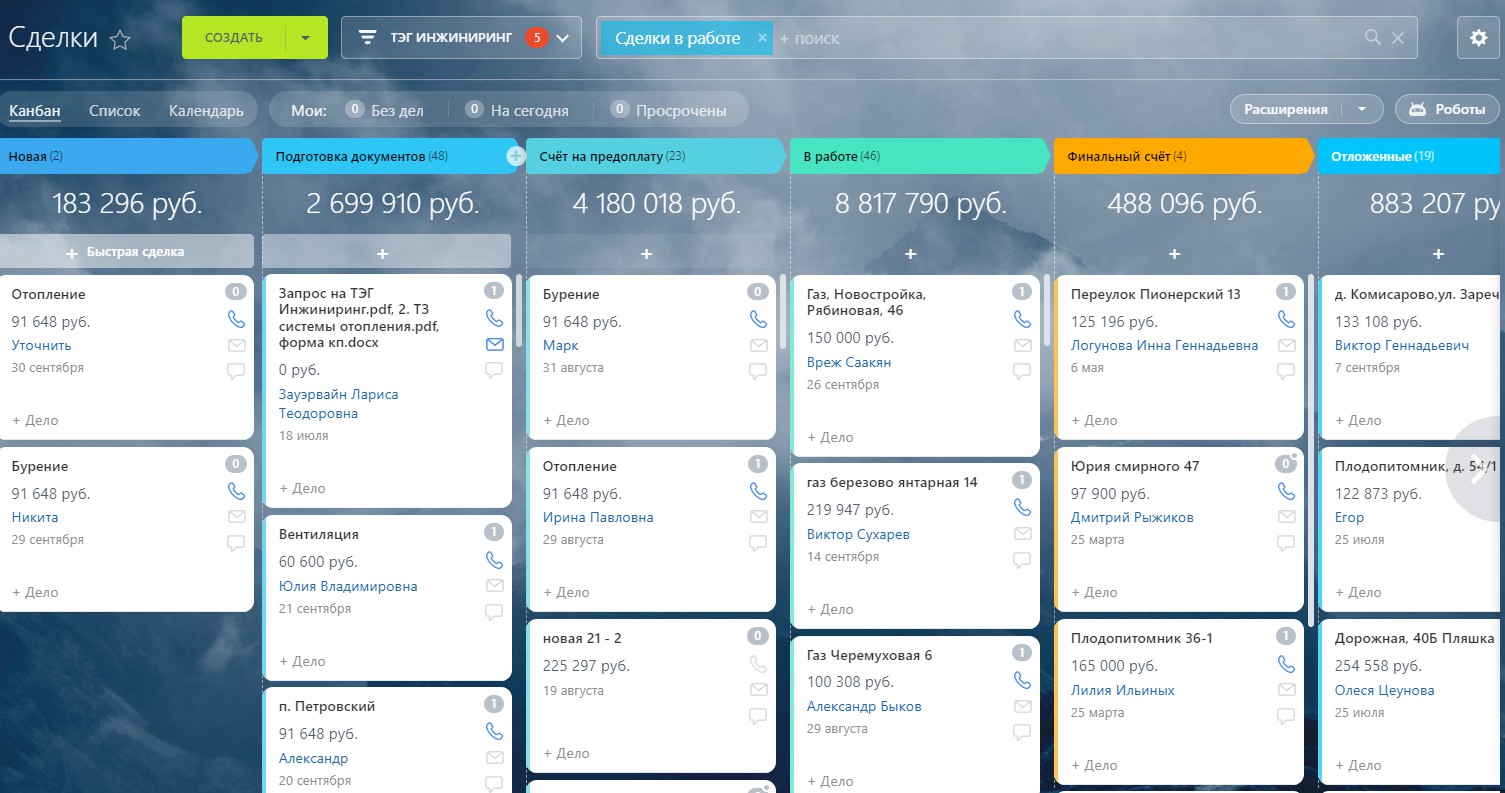Open chat icon on Вентиляция card
Viewport: 1505px width, 793px height.
tap(494, 612)
